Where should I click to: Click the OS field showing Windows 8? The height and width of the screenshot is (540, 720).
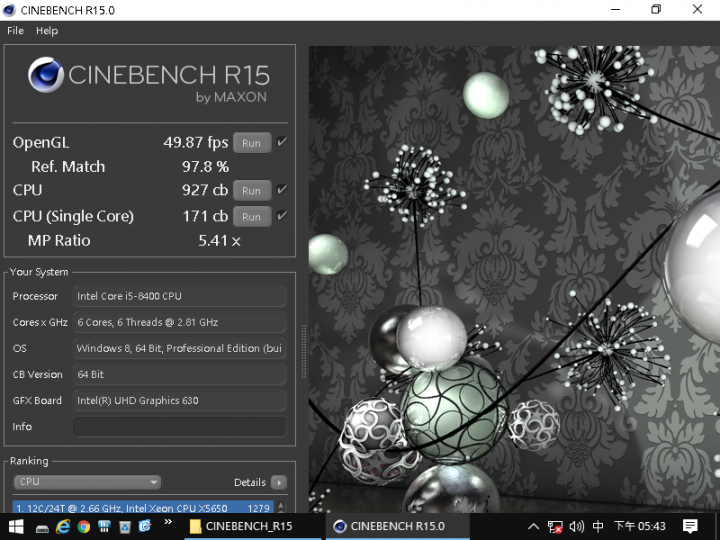[180, 348]
